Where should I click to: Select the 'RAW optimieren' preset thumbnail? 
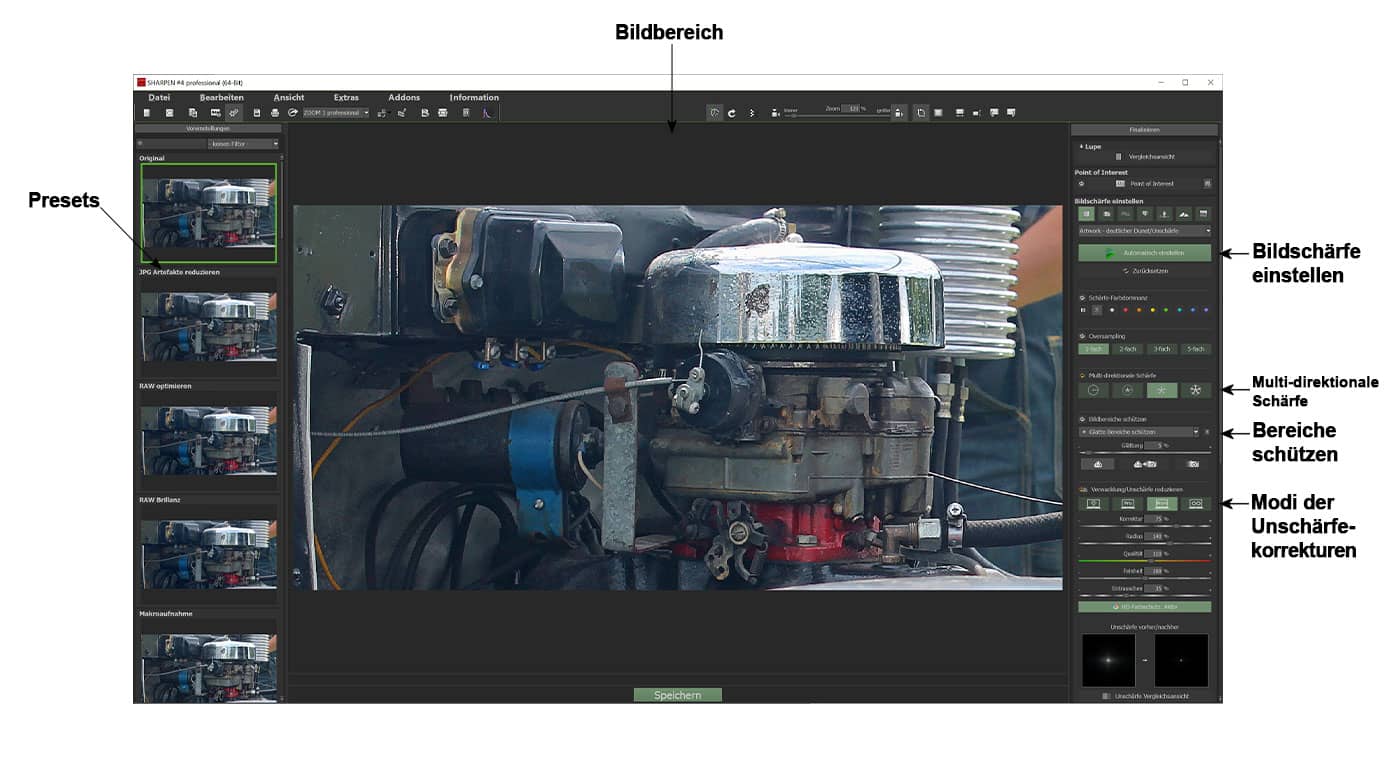(x=208, y=440)
